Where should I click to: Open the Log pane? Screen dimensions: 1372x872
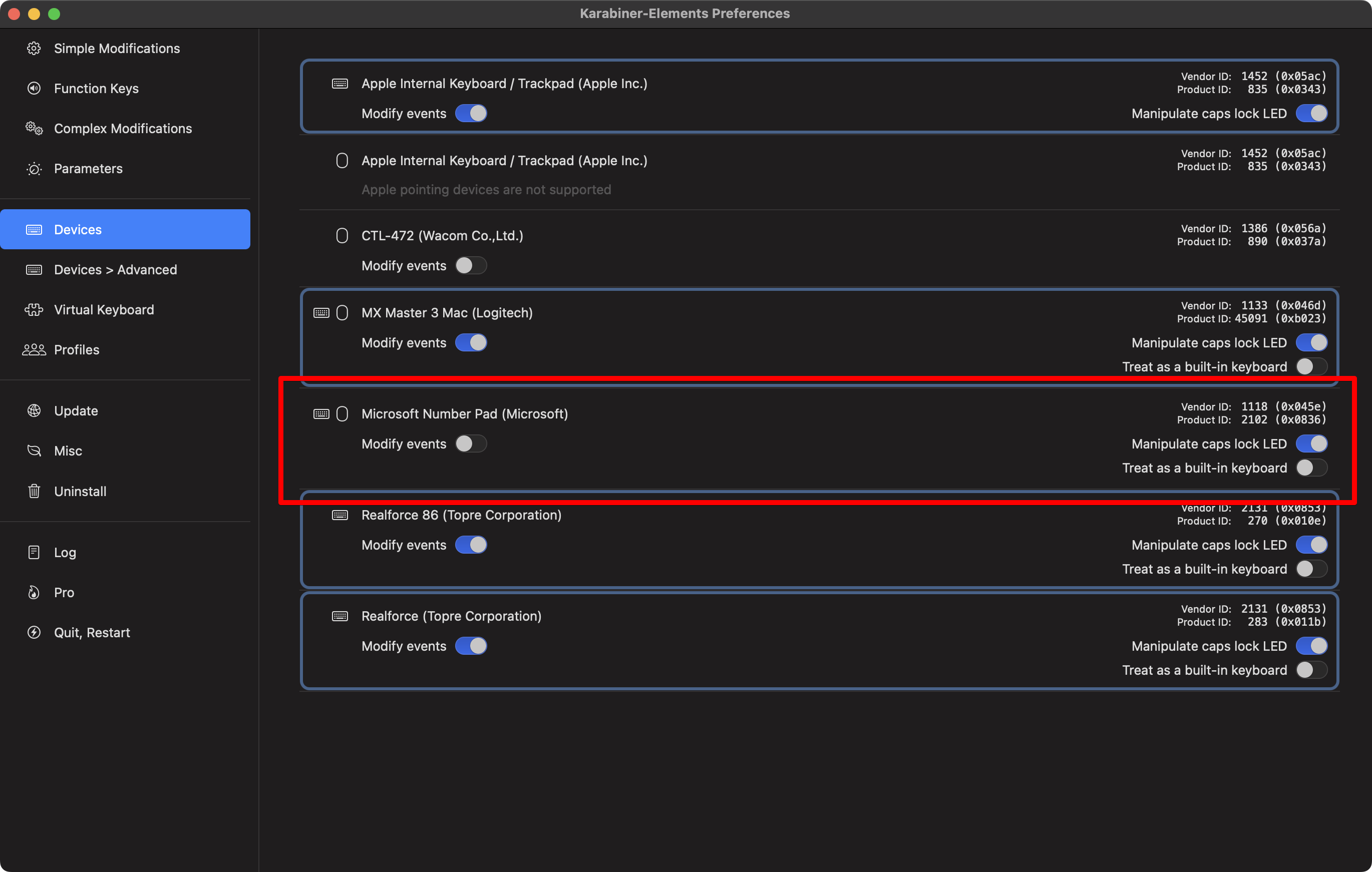pos(65,553)
